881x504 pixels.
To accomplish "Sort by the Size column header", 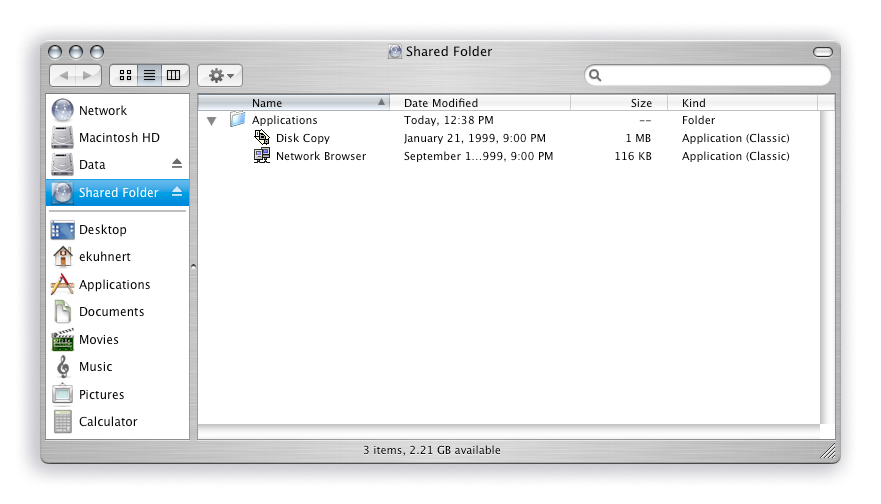I will (619, 102).
